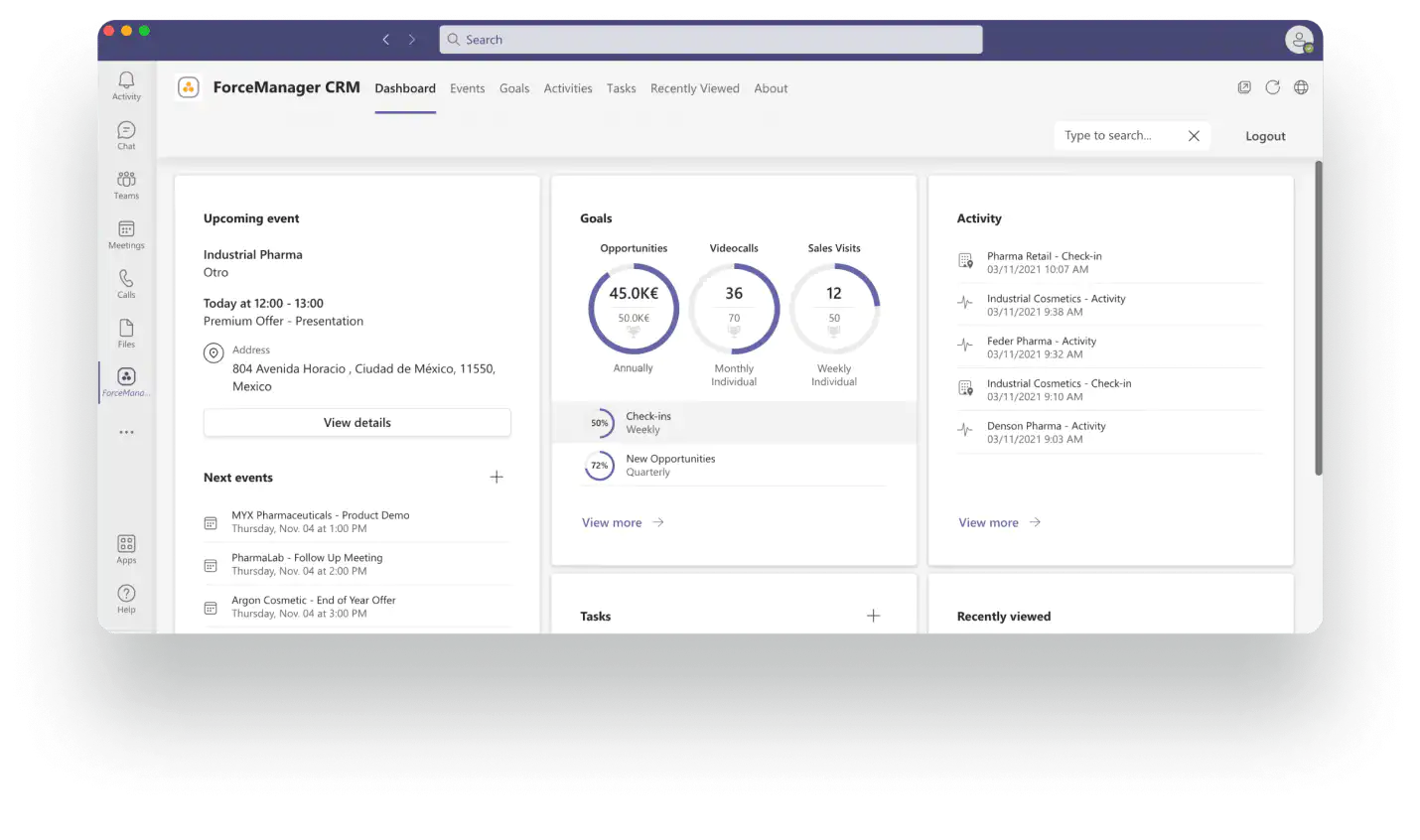Open the user profile avatar

1299,40
